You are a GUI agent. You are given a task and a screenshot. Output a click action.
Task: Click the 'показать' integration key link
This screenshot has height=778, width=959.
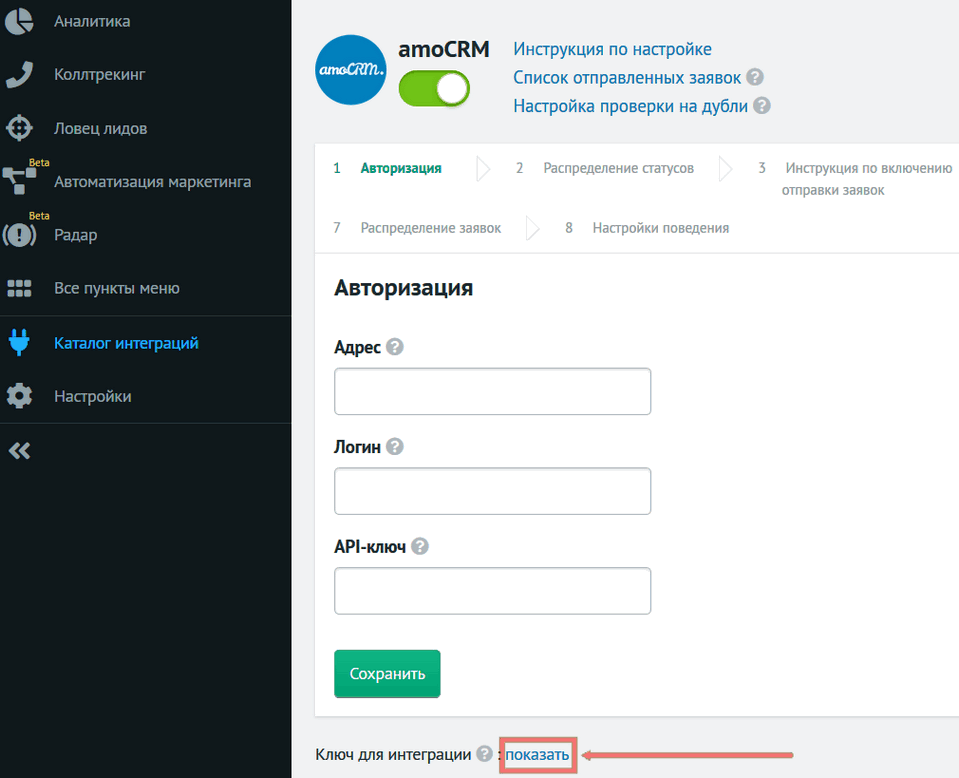(538, 755)
